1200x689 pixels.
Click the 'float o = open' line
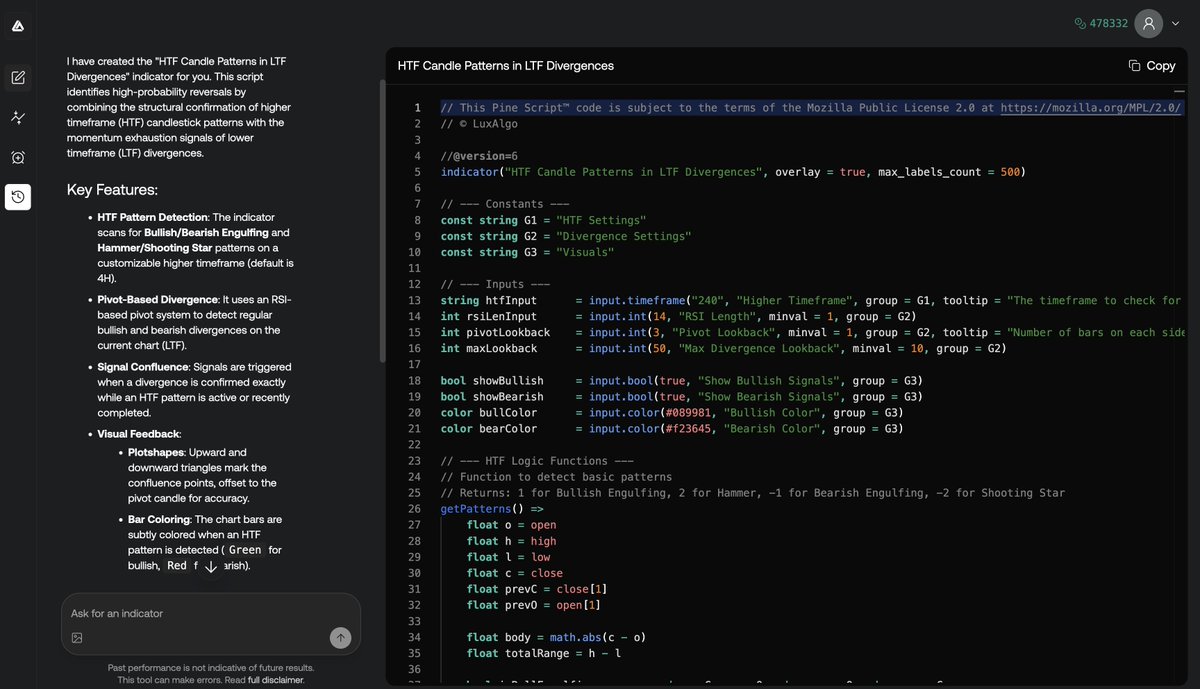[512, 524]
